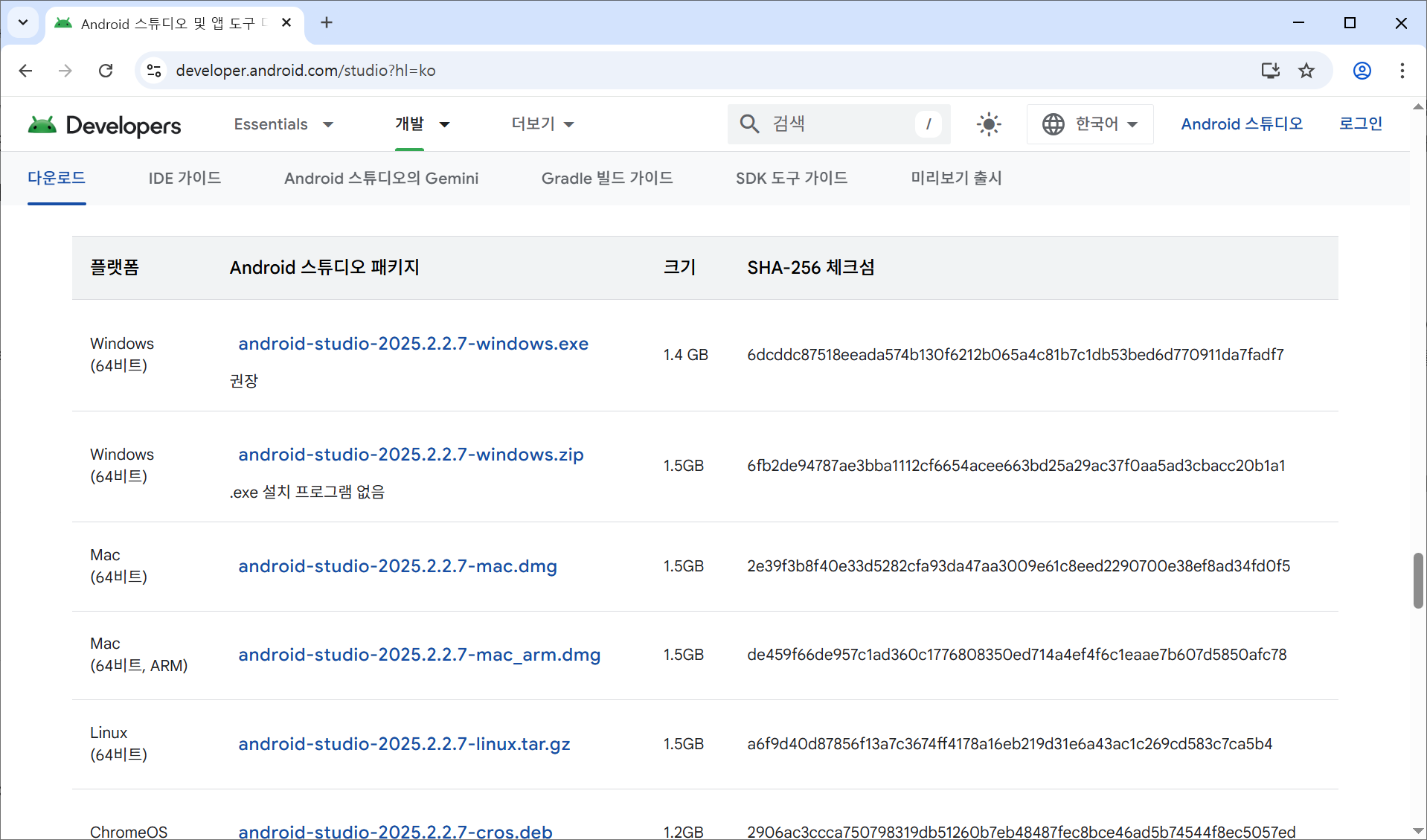
Task: Close the Android 스튜디오 browser tab
Action: [x=286, y=23]
